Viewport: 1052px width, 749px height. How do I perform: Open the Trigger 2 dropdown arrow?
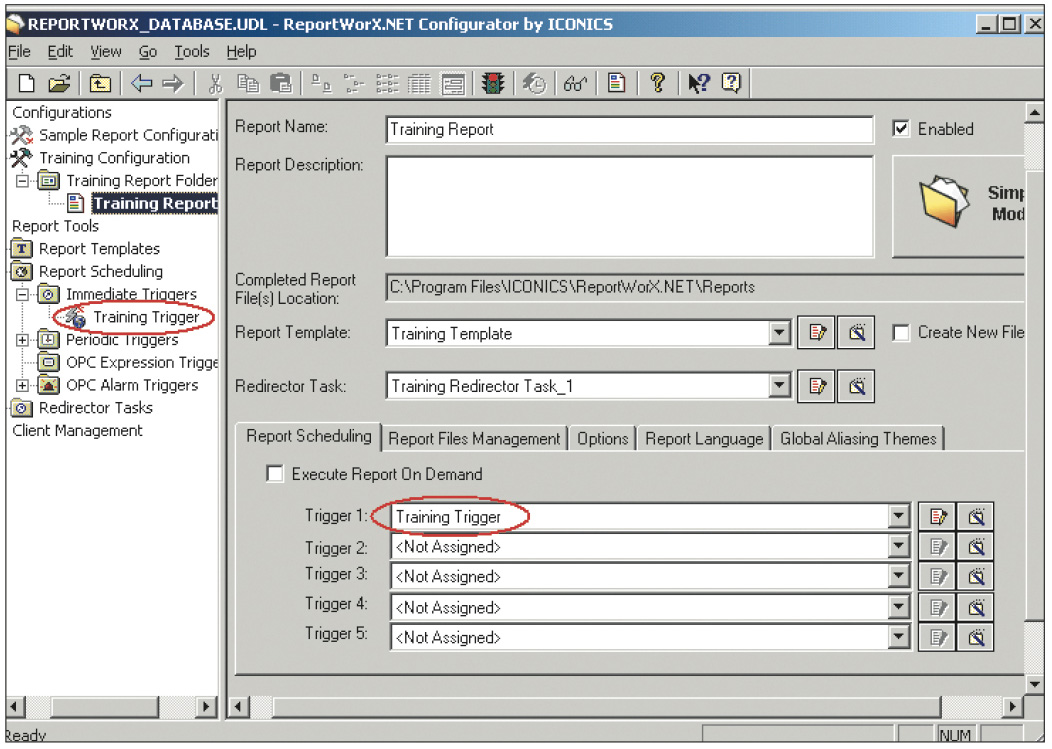[898, 546]
